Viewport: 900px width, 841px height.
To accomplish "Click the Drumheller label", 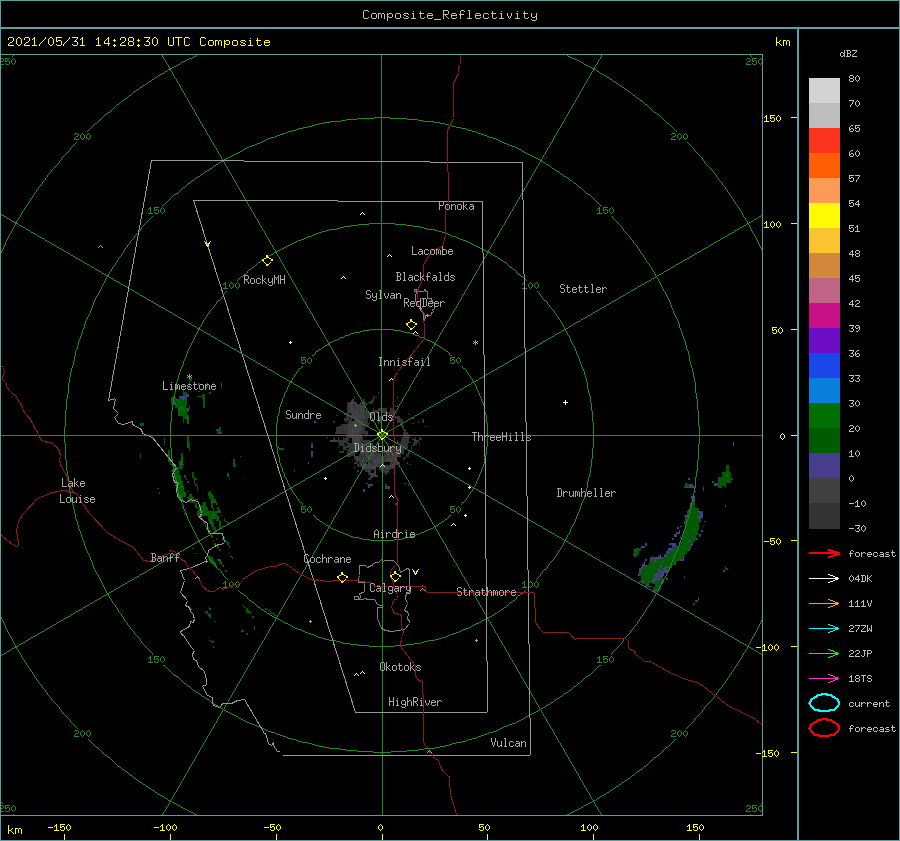I will tap(586, 493).
